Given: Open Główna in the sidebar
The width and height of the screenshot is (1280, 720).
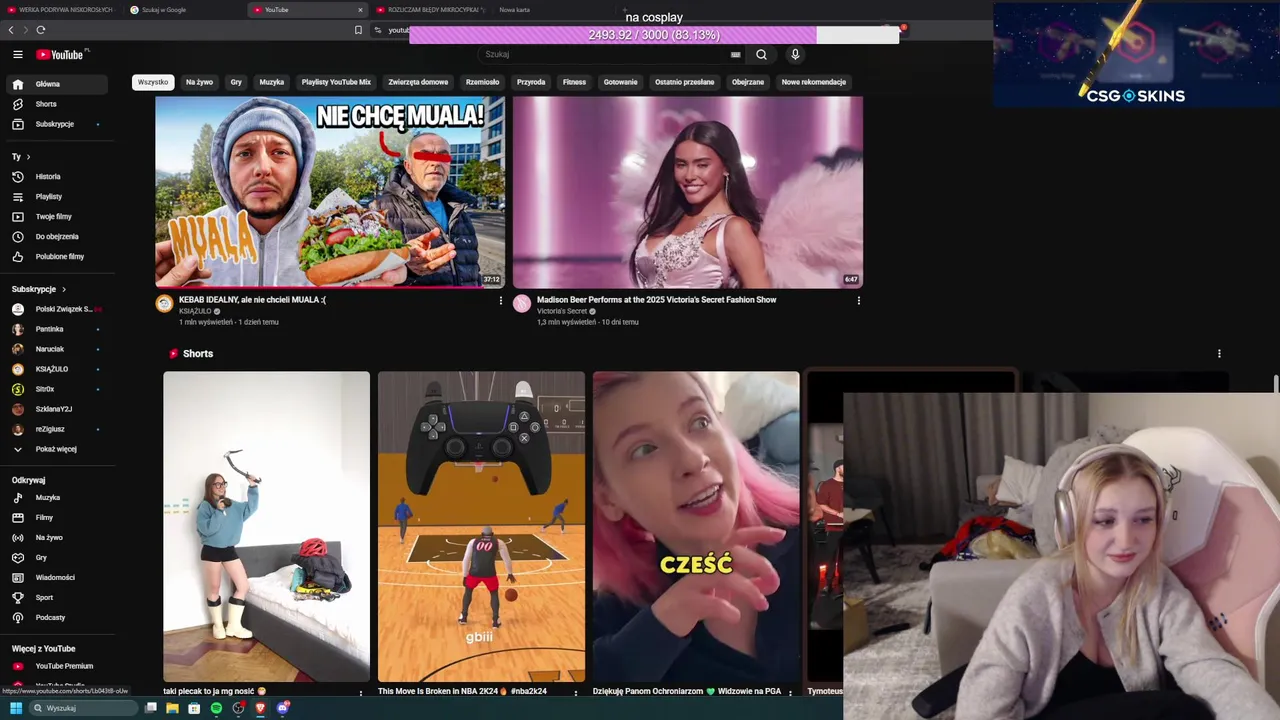Looking at the screenshot, I should pyautogui.click(x=56, y=84).
